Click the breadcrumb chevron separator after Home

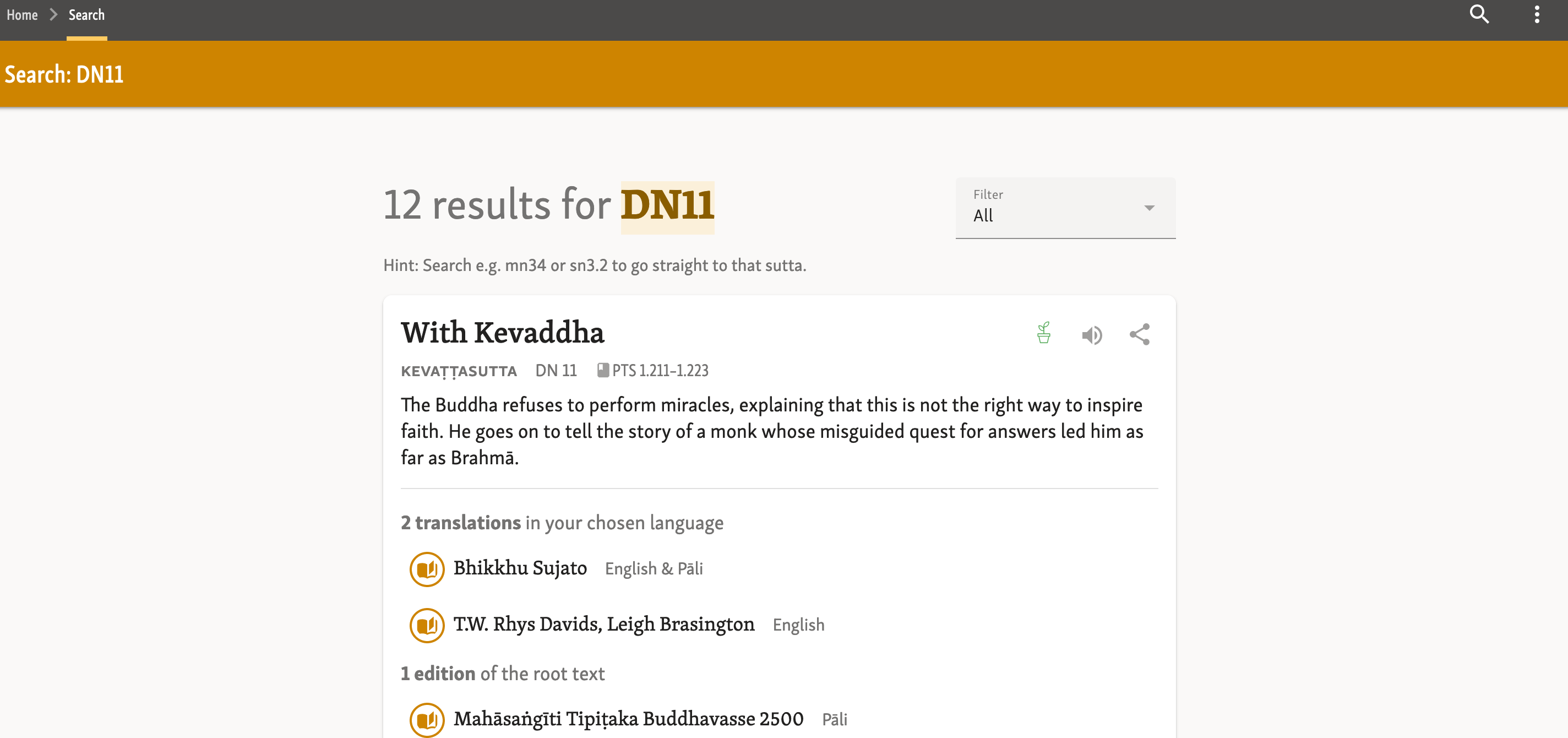coord(53,14)
